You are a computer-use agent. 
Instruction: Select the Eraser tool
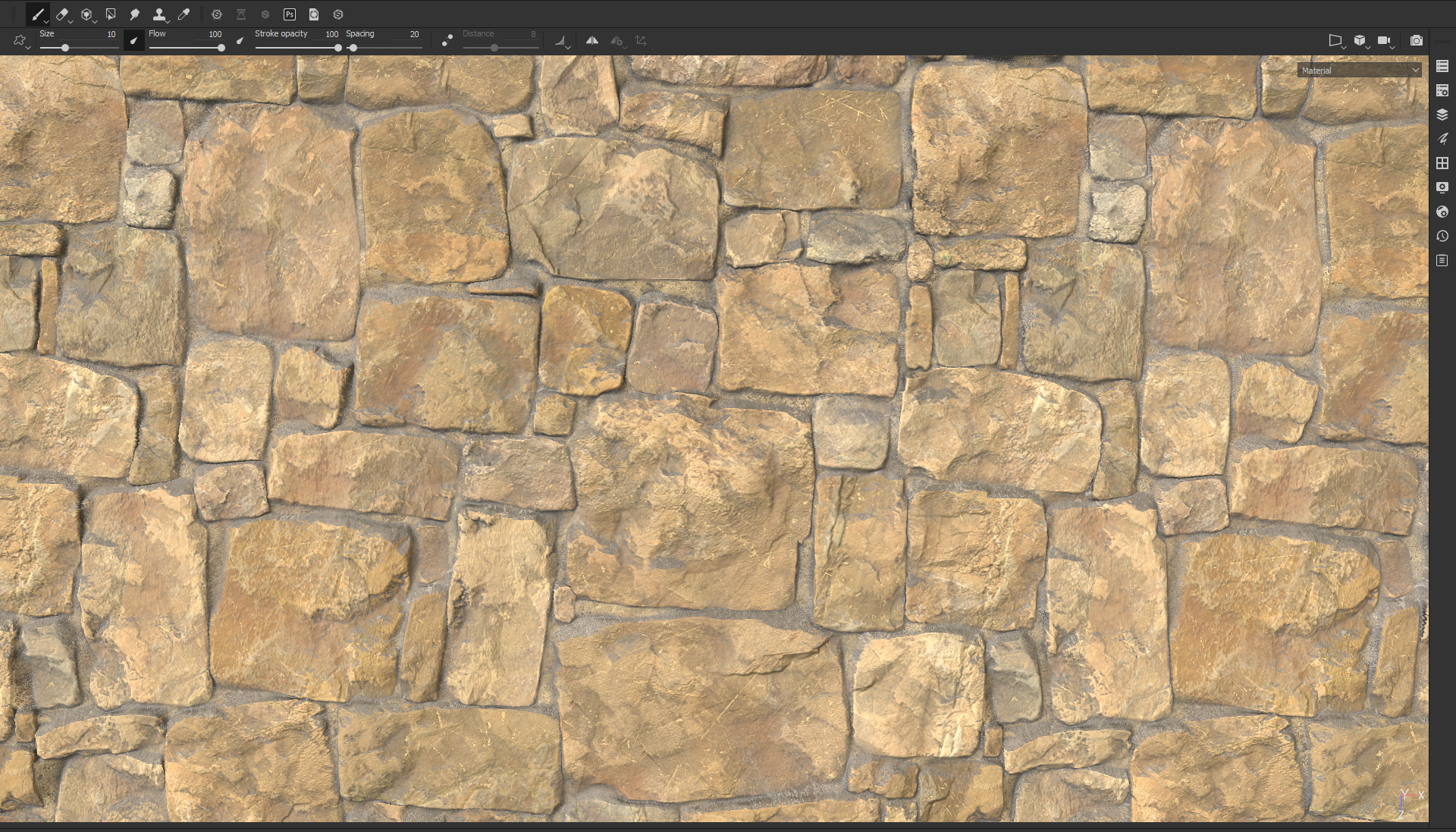[62, 14]
